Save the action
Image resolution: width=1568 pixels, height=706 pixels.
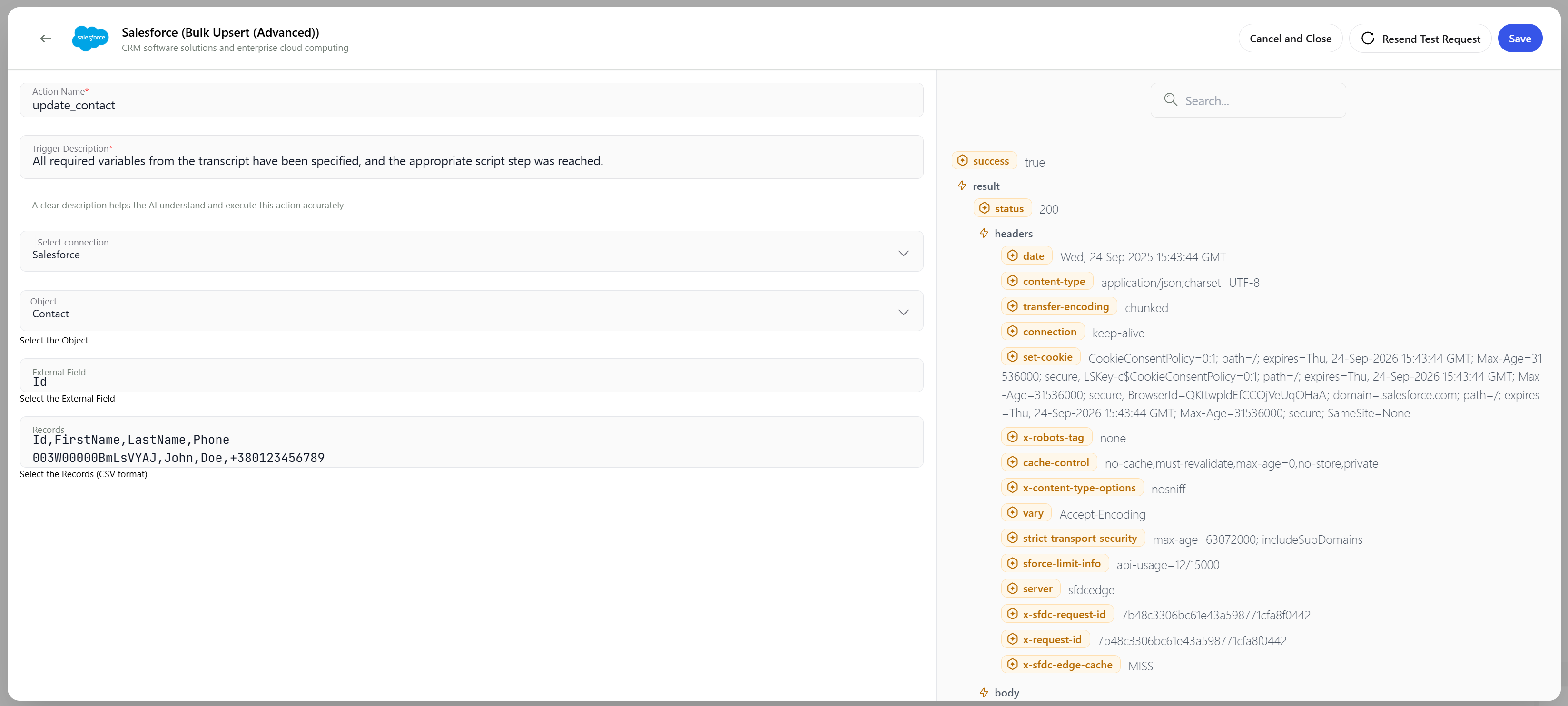[x=1519, y=39]
